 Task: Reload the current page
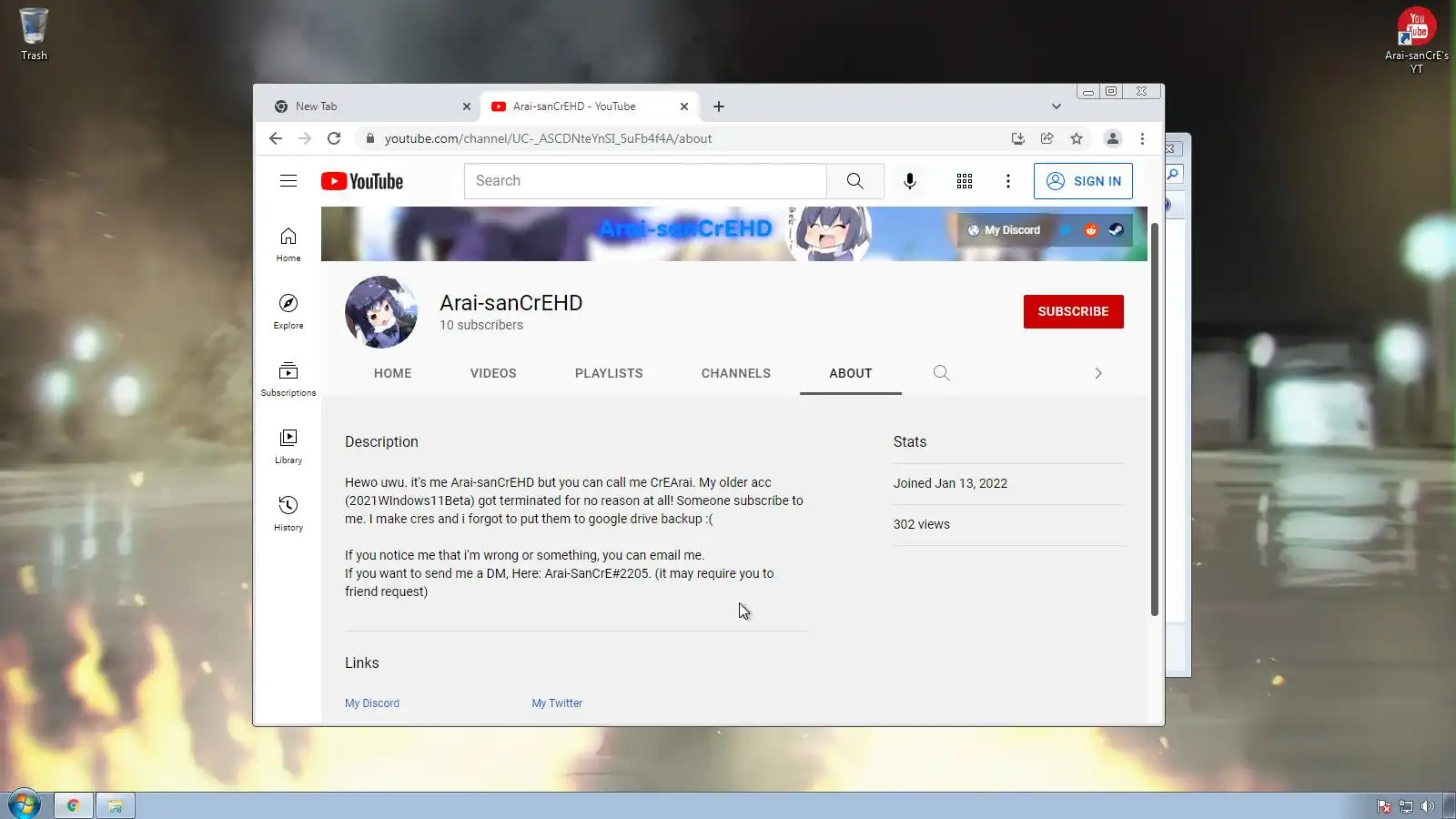click(334, 138)
